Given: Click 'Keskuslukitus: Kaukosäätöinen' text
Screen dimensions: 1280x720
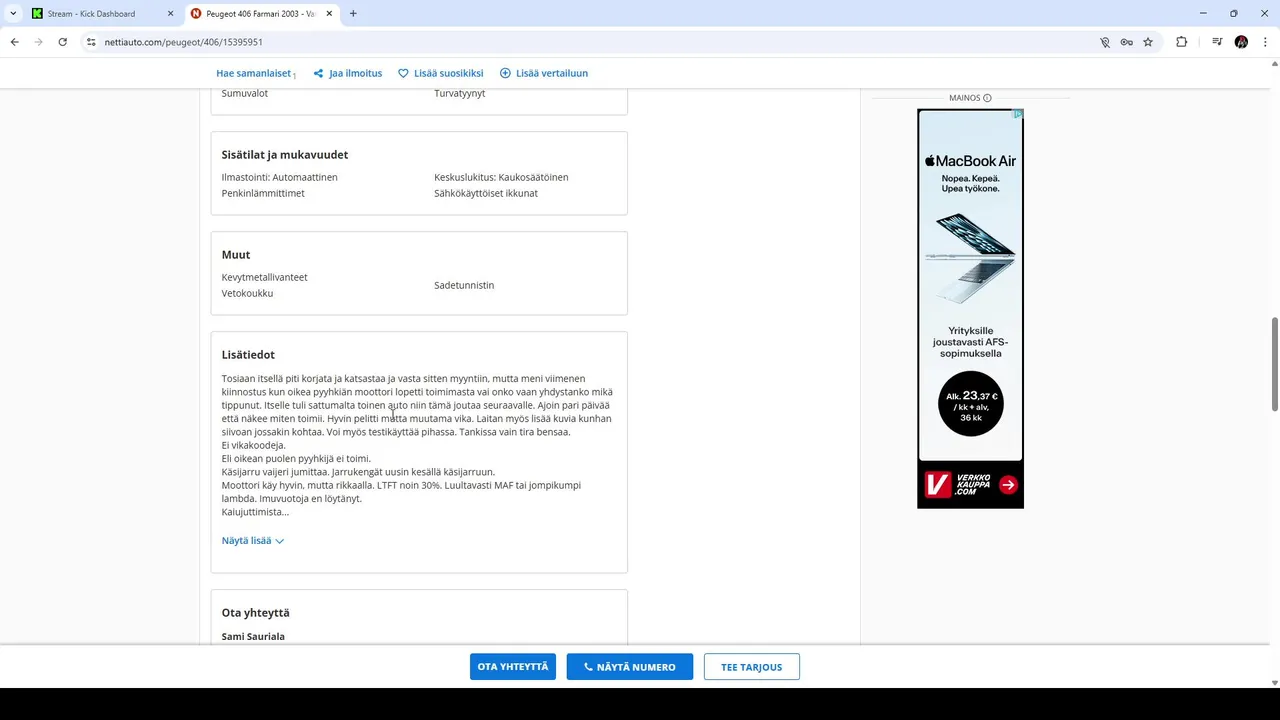Looking at the screenshot, I should [x=501, y=177].
